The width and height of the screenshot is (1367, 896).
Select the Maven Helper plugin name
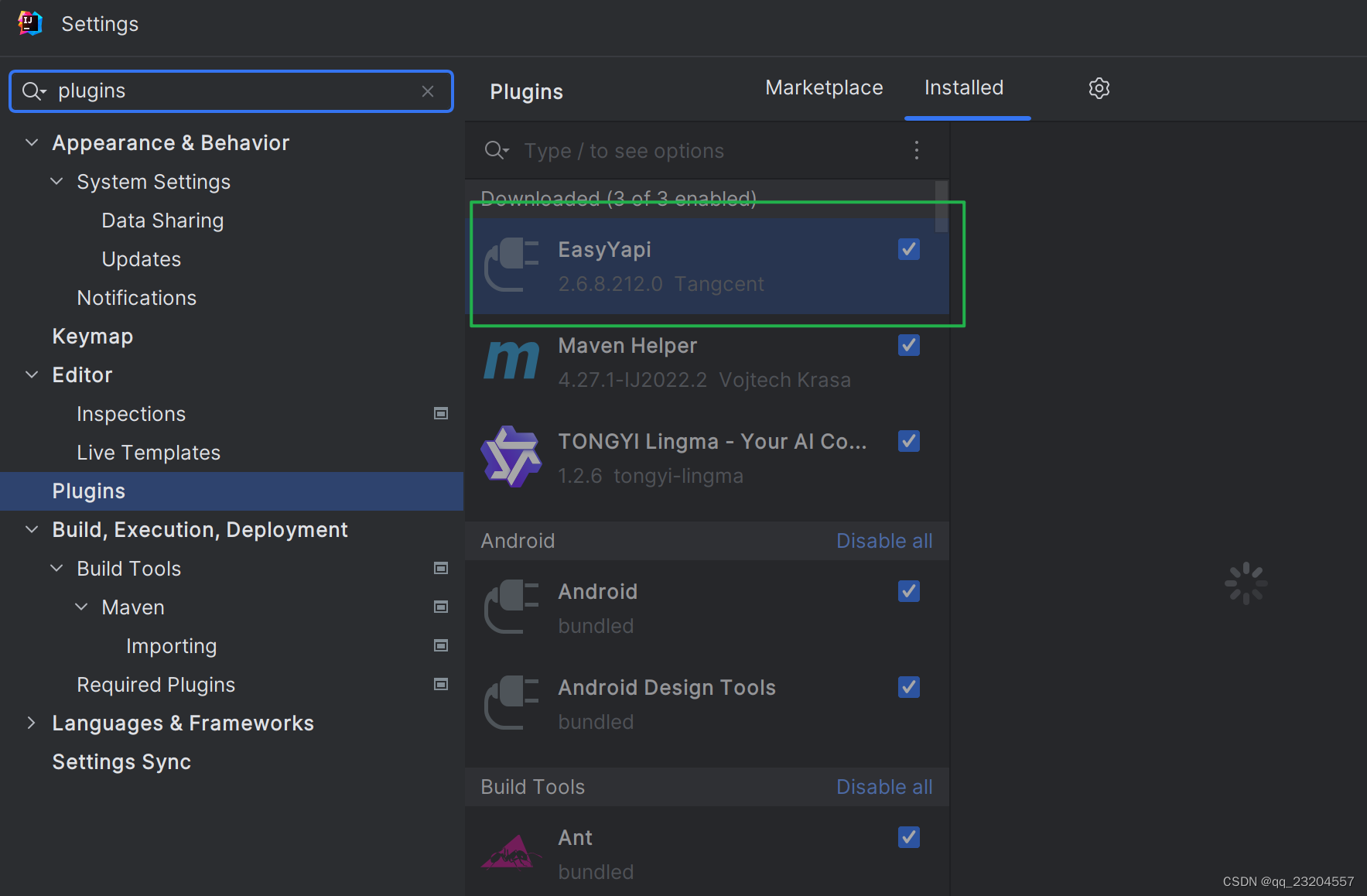627,346
